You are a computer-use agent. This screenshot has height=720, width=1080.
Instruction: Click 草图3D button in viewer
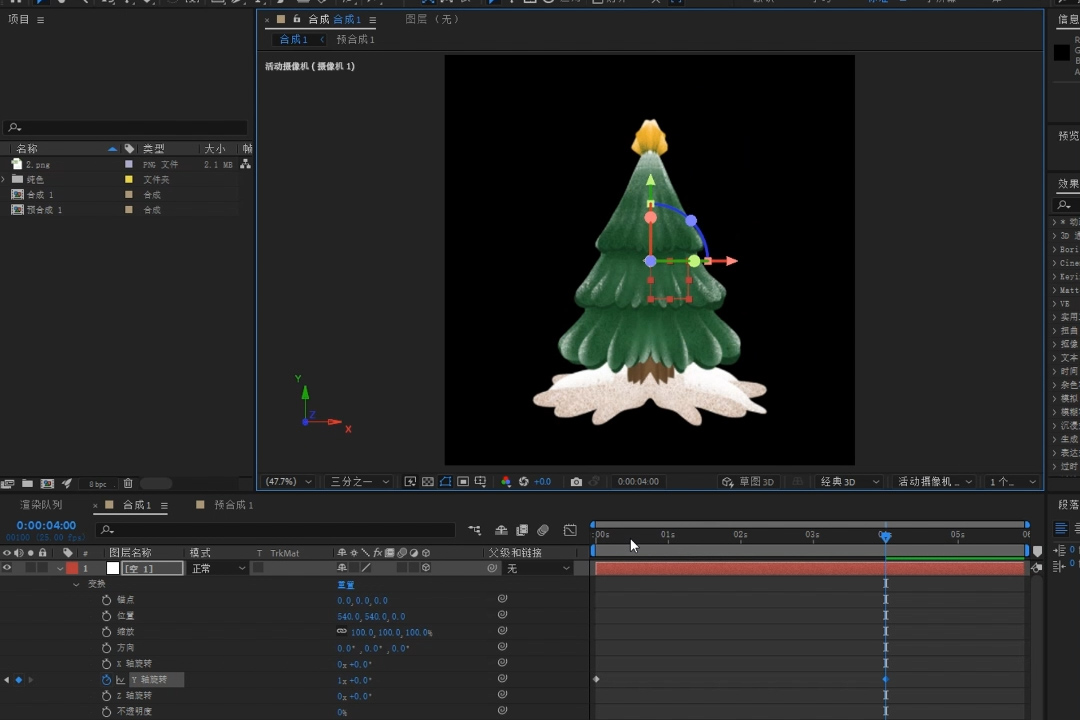(x=749, y=482)
